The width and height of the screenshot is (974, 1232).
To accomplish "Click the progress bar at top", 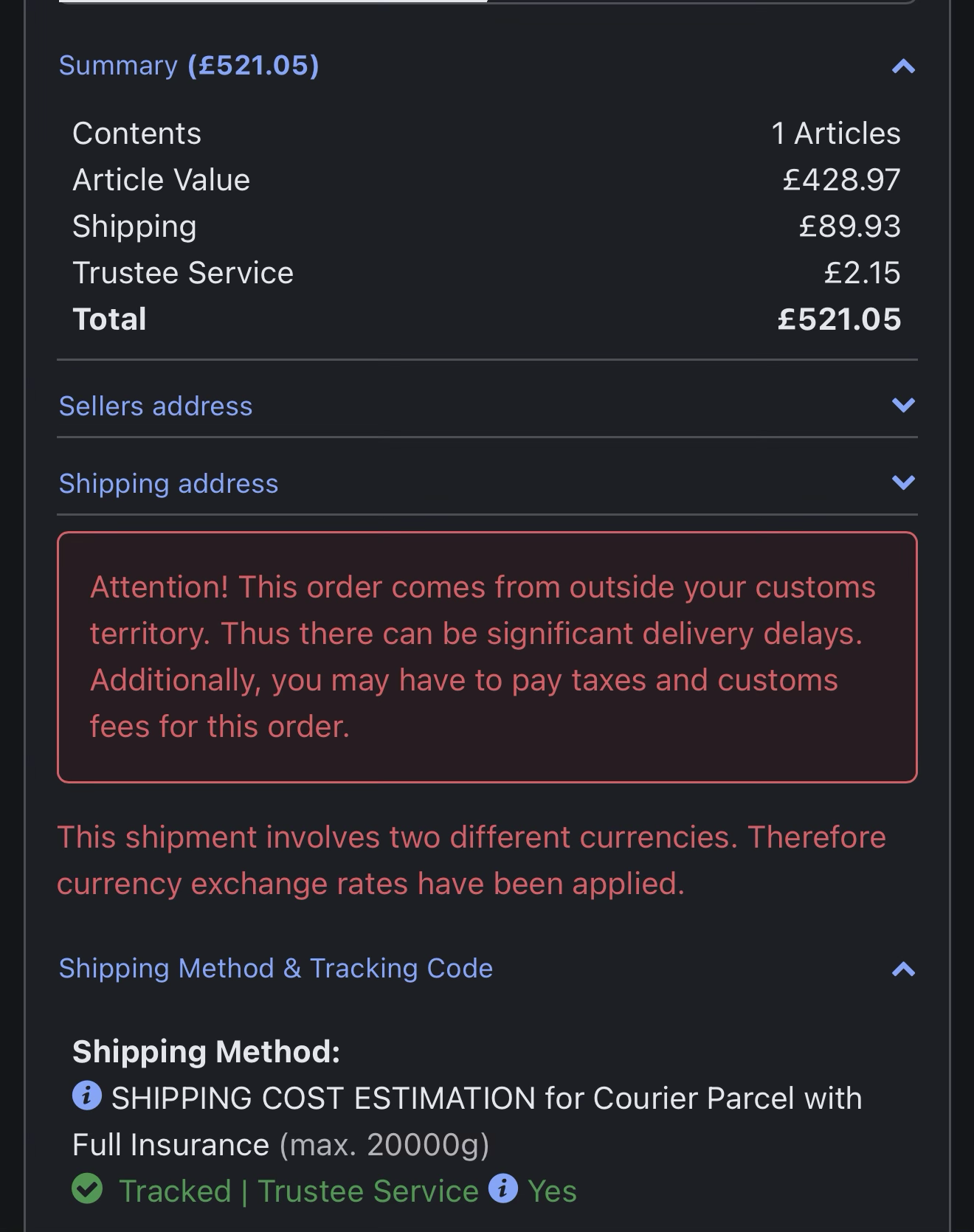I will [487, 2].
